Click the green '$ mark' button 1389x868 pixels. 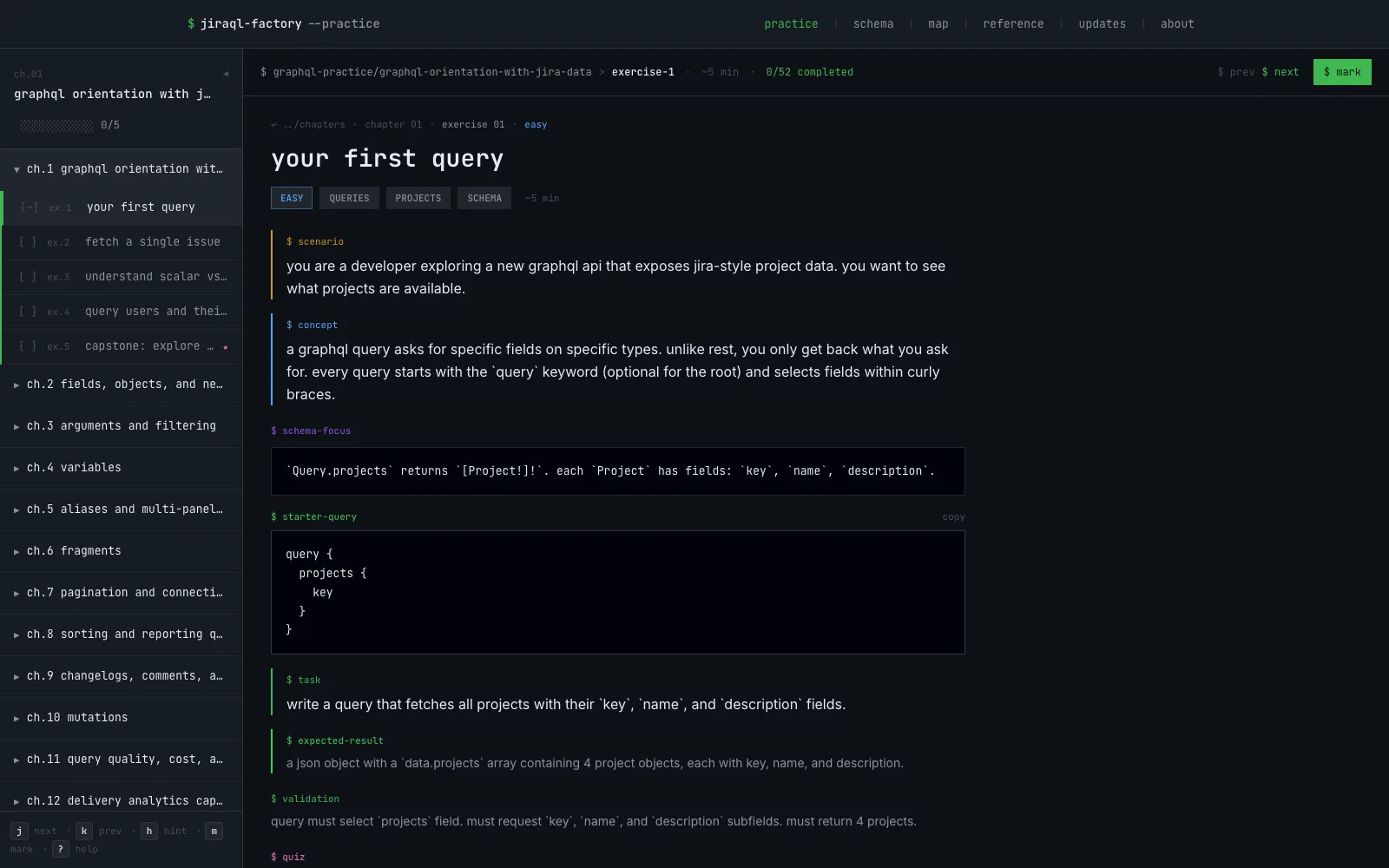[1342, 72]
